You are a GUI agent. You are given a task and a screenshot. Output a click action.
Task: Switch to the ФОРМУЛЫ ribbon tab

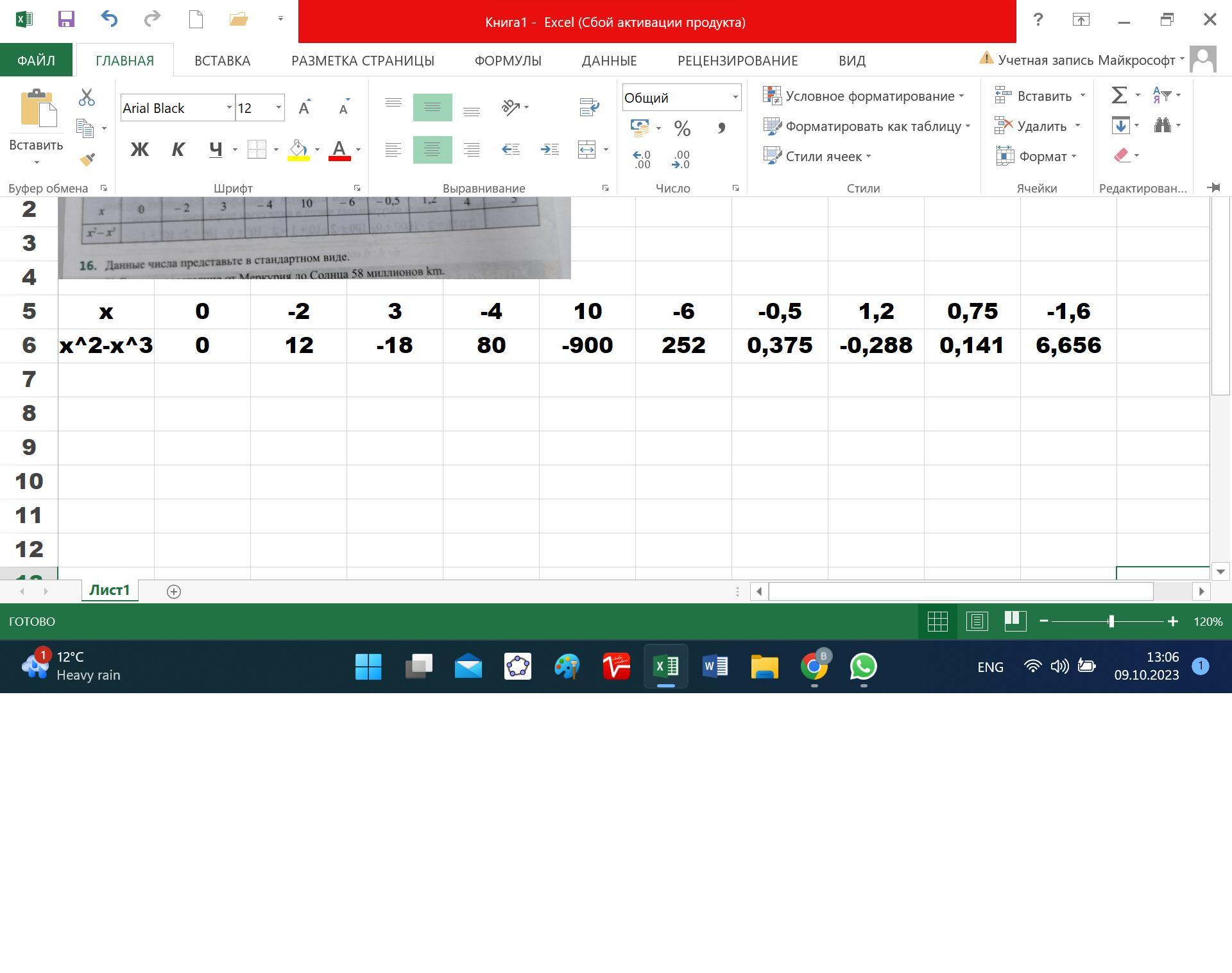(x=508, y=60)
